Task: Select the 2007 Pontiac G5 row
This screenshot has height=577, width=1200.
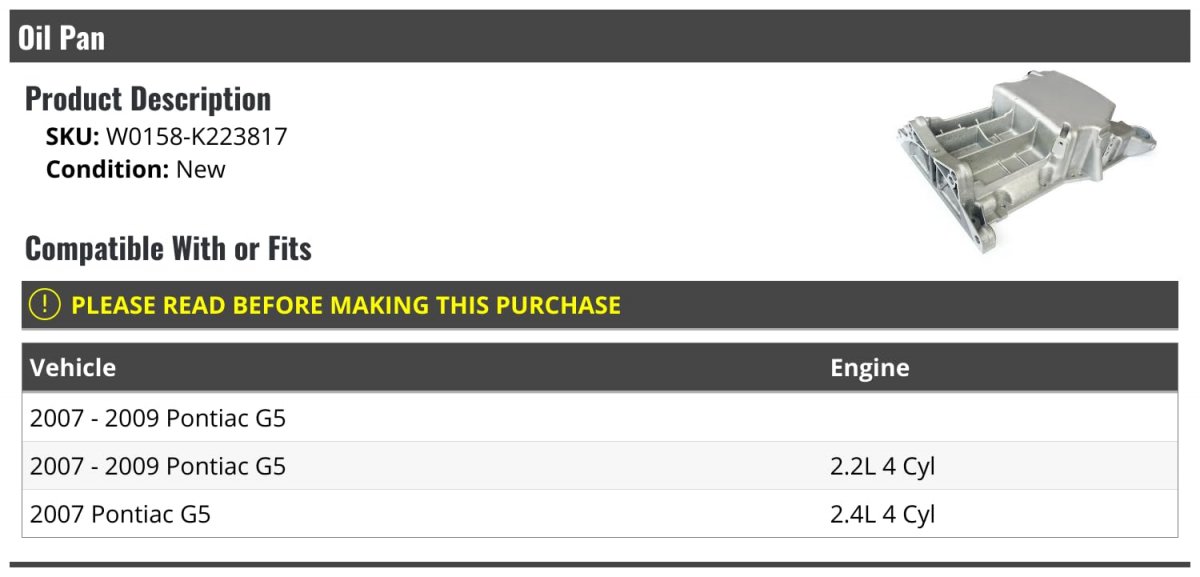Action: coord(600,514)
